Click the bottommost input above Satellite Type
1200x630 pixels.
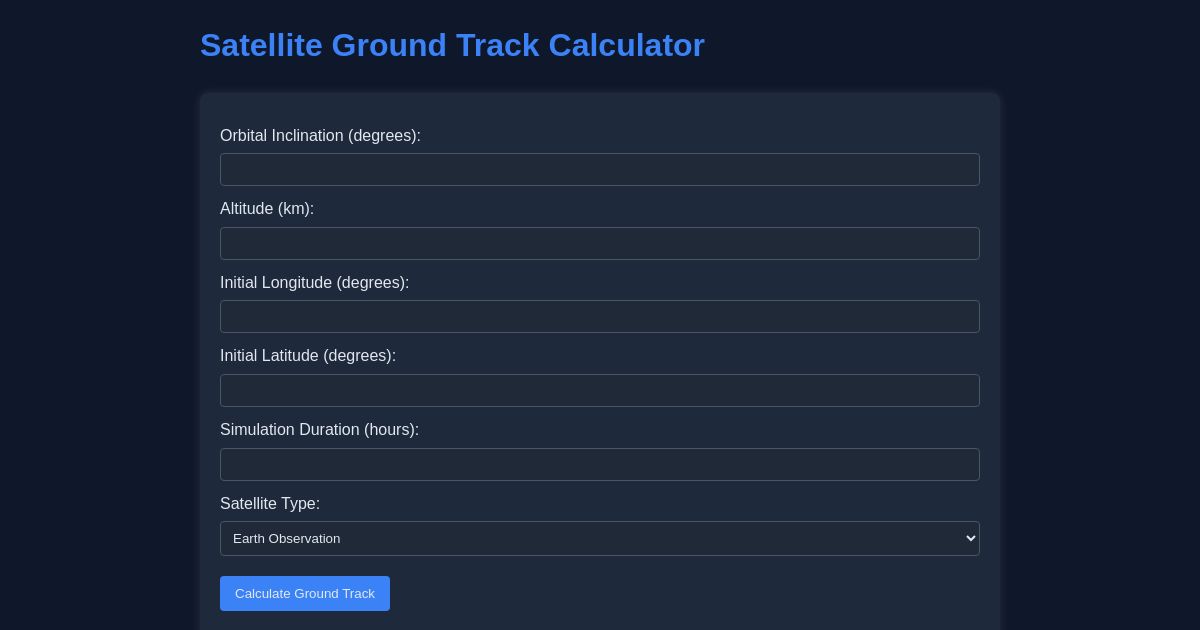tap(600, 464)
